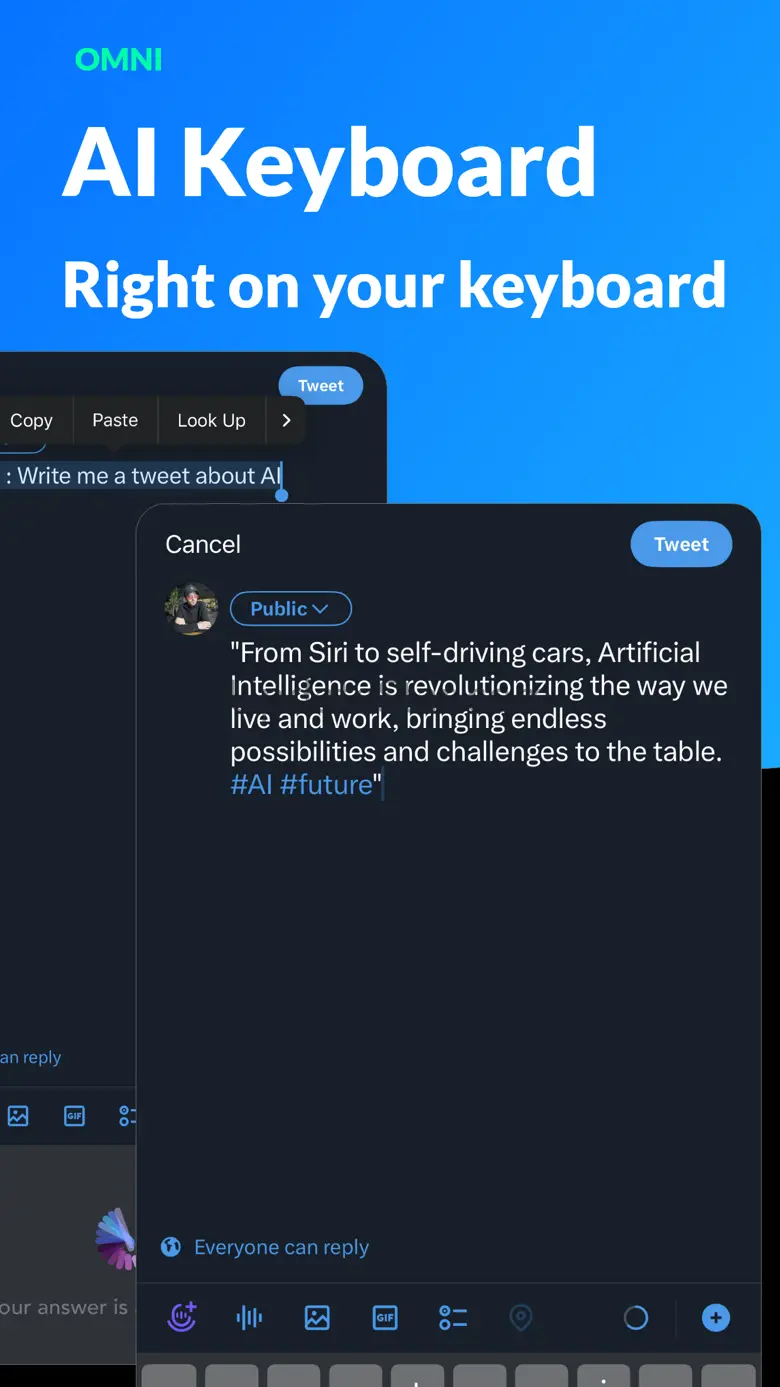The width and height of the screenshot is (780, 1387).
Task: Tap Cancel to discard the tweet
Action: tap(203, 544)
